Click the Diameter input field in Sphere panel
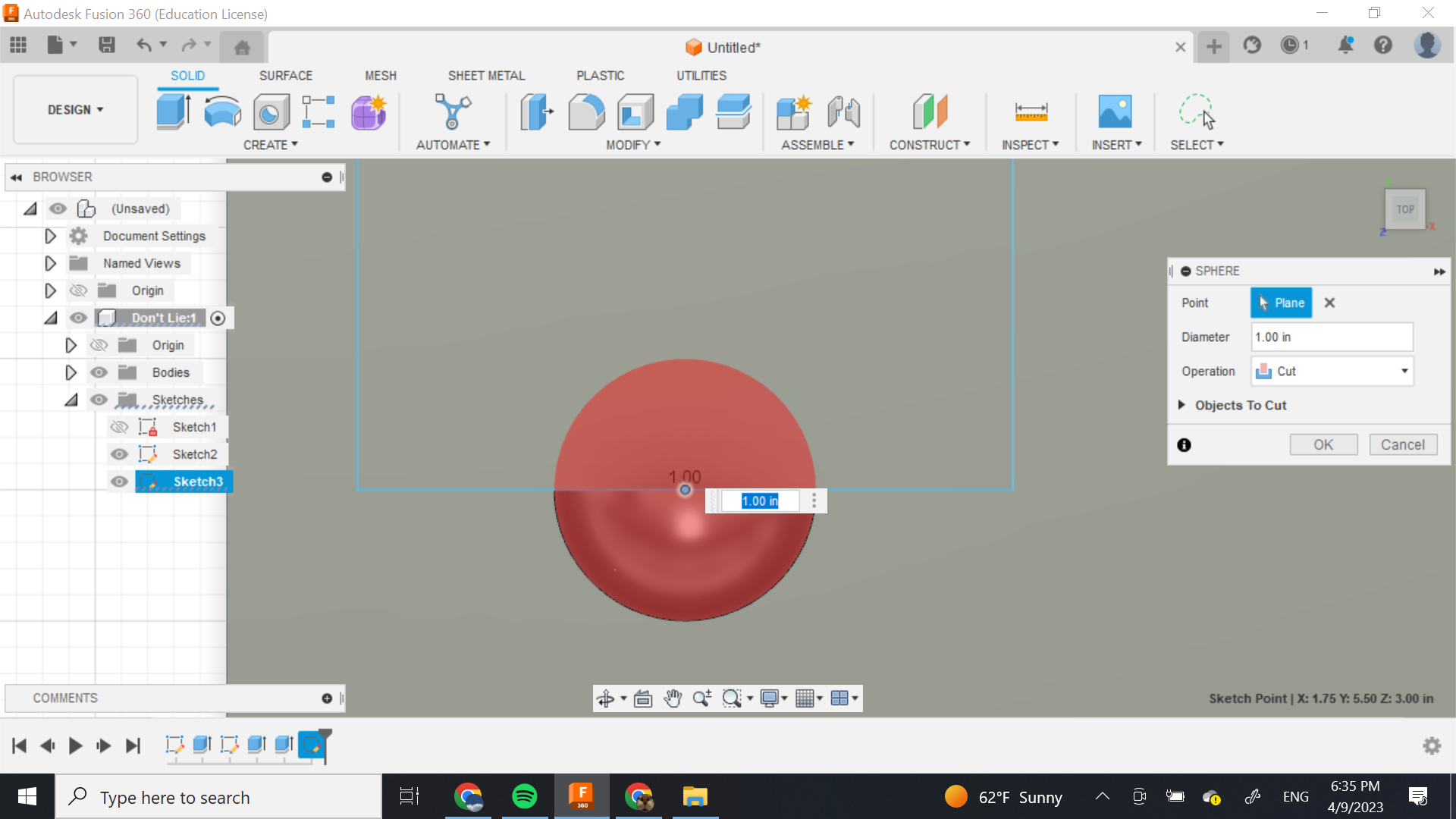Viewport: 1456px width, 819px height. point(1332,337)
